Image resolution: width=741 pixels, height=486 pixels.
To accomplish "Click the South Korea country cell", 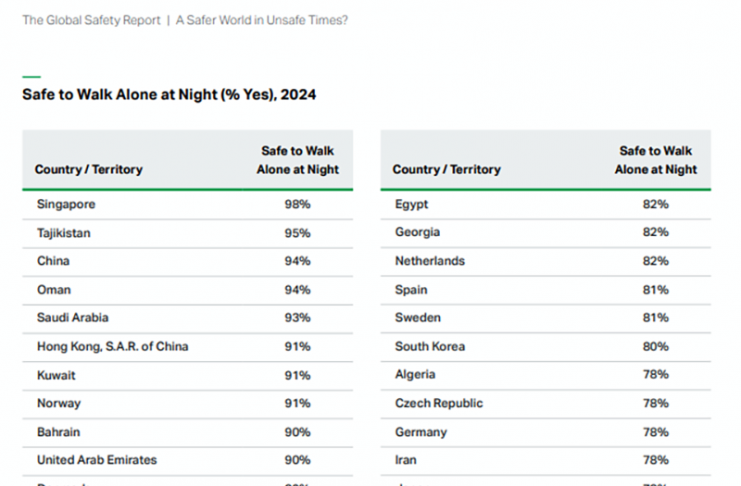I will point(427,347).
